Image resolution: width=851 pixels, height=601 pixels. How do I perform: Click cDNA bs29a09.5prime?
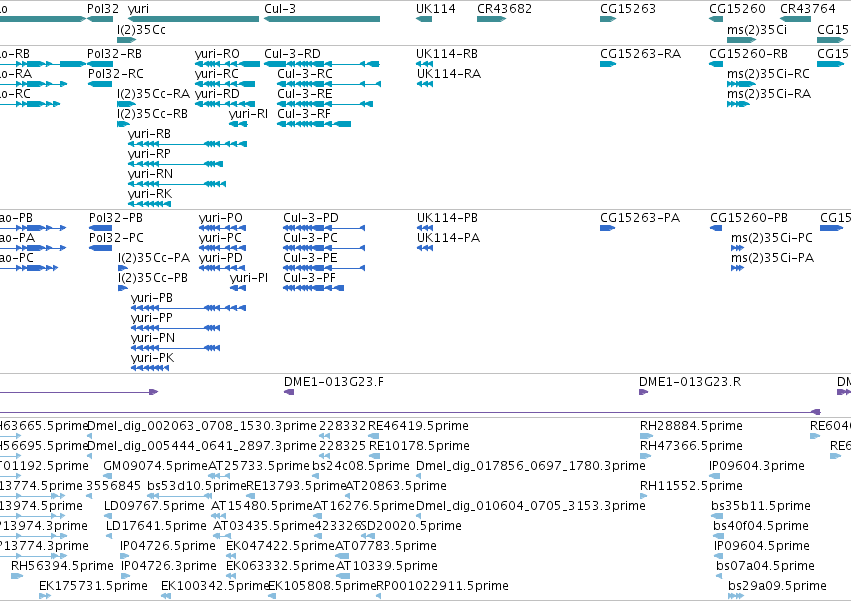point(736,596)
